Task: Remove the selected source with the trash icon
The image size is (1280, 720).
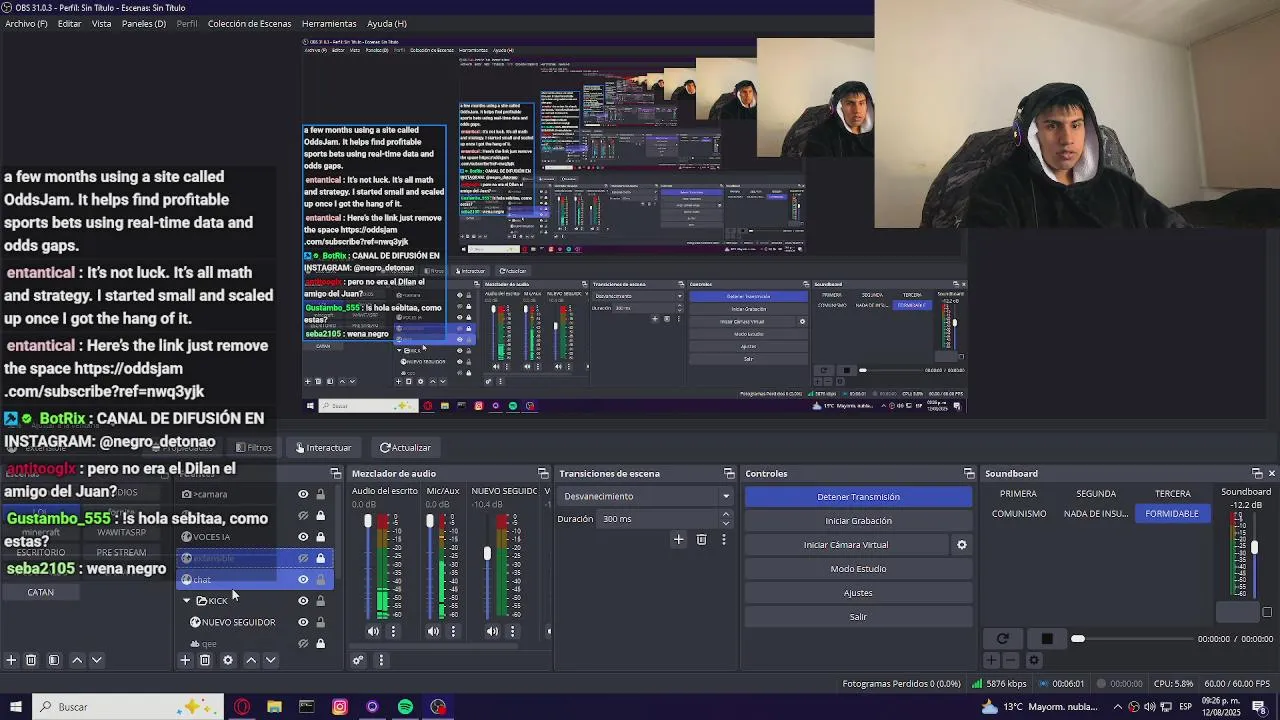Action: click(205, 660)
